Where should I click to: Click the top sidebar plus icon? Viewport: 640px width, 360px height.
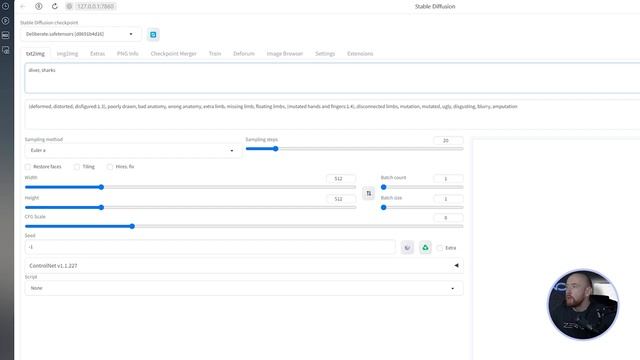[x=6, y=6]
